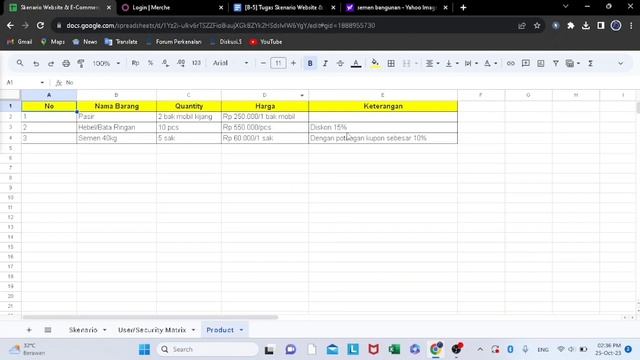Open text rotation dropdown
Screen dimensions: 640x360
coord(490,63)
